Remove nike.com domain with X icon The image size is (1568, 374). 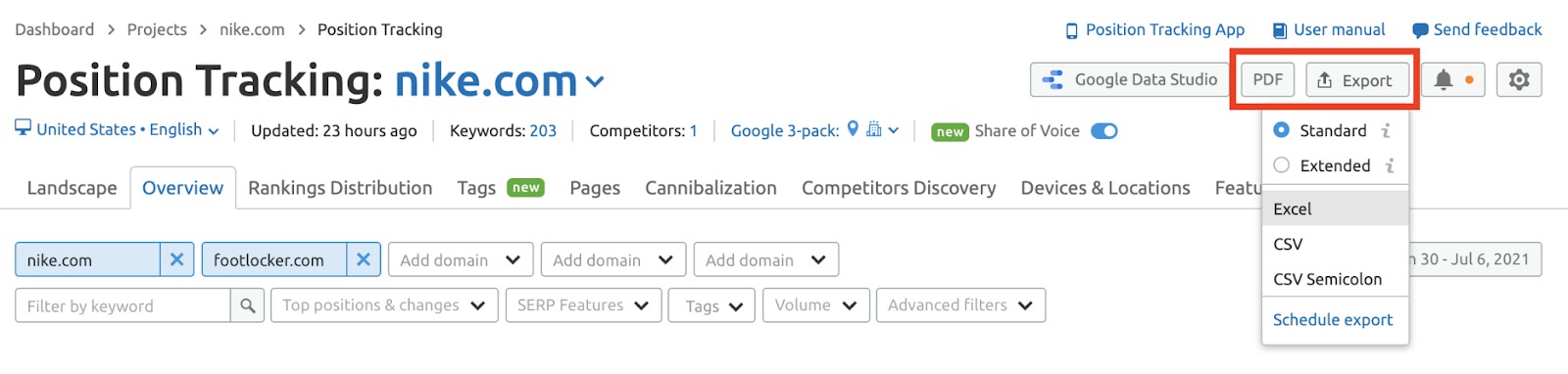(x=176, y=259)
